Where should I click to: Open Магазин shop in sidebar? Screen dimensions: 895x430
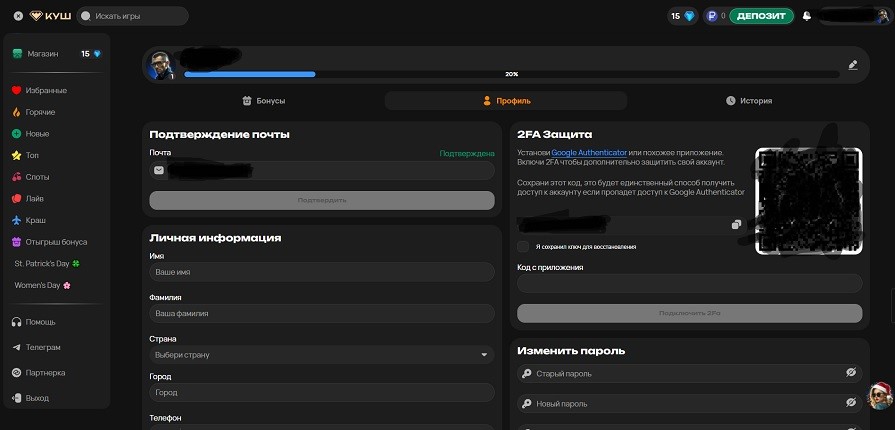coord(43,54)
